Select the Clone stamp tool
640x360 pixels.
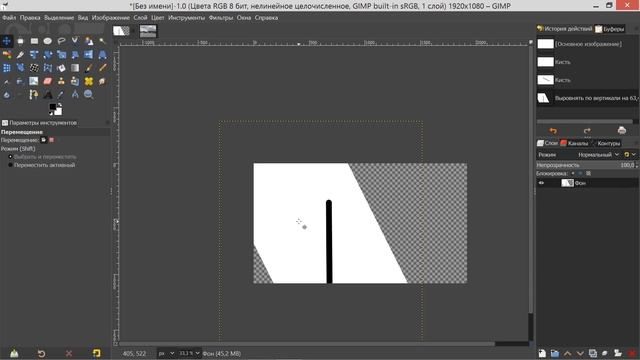[x=61, y=81]
